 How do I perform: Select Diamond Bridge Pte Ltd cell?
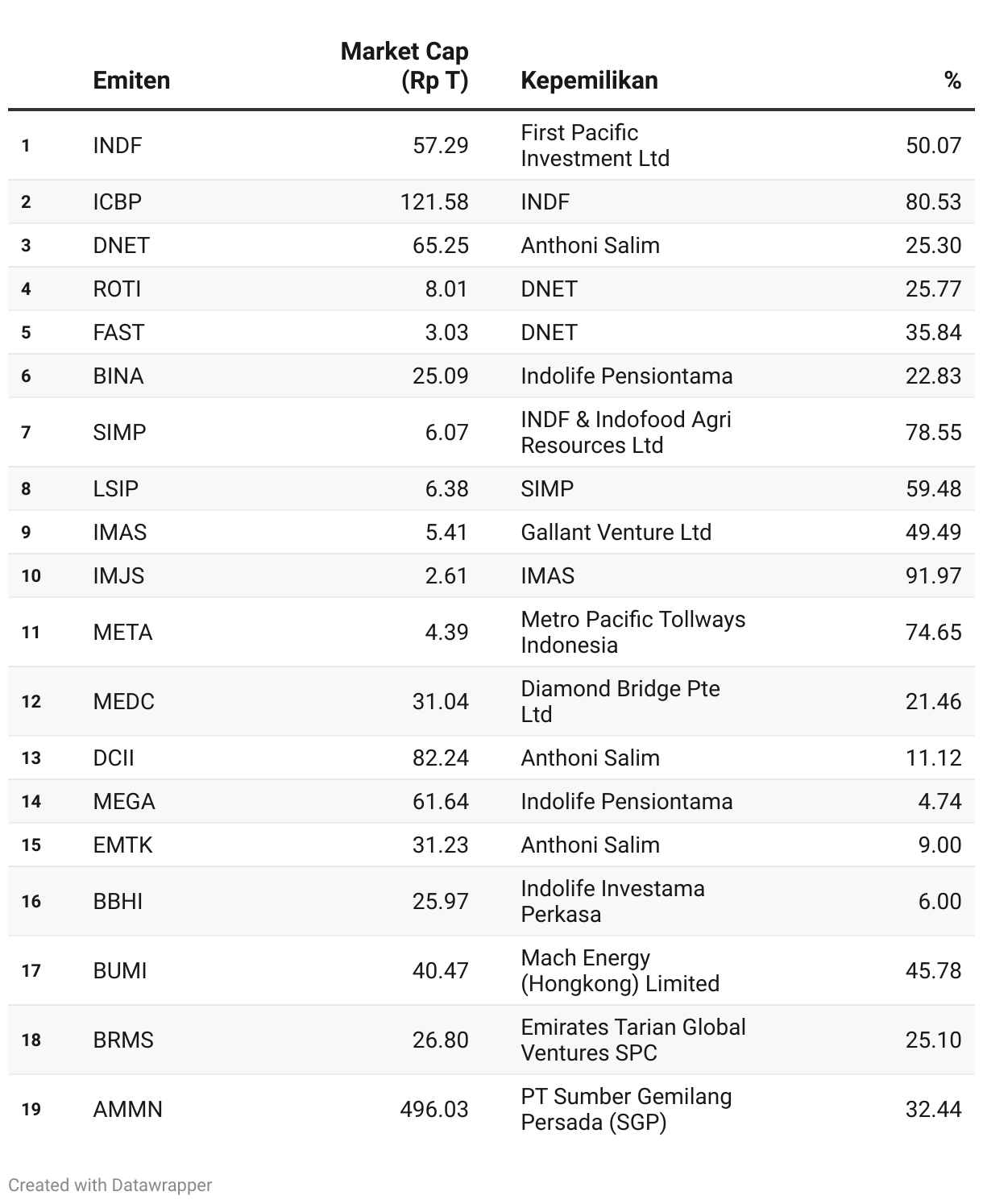[620, 702]
